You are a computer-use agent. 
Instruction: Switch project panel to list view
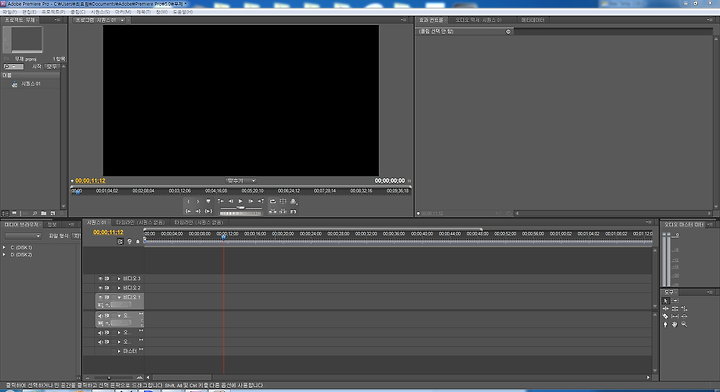click(x=5, y=213)
